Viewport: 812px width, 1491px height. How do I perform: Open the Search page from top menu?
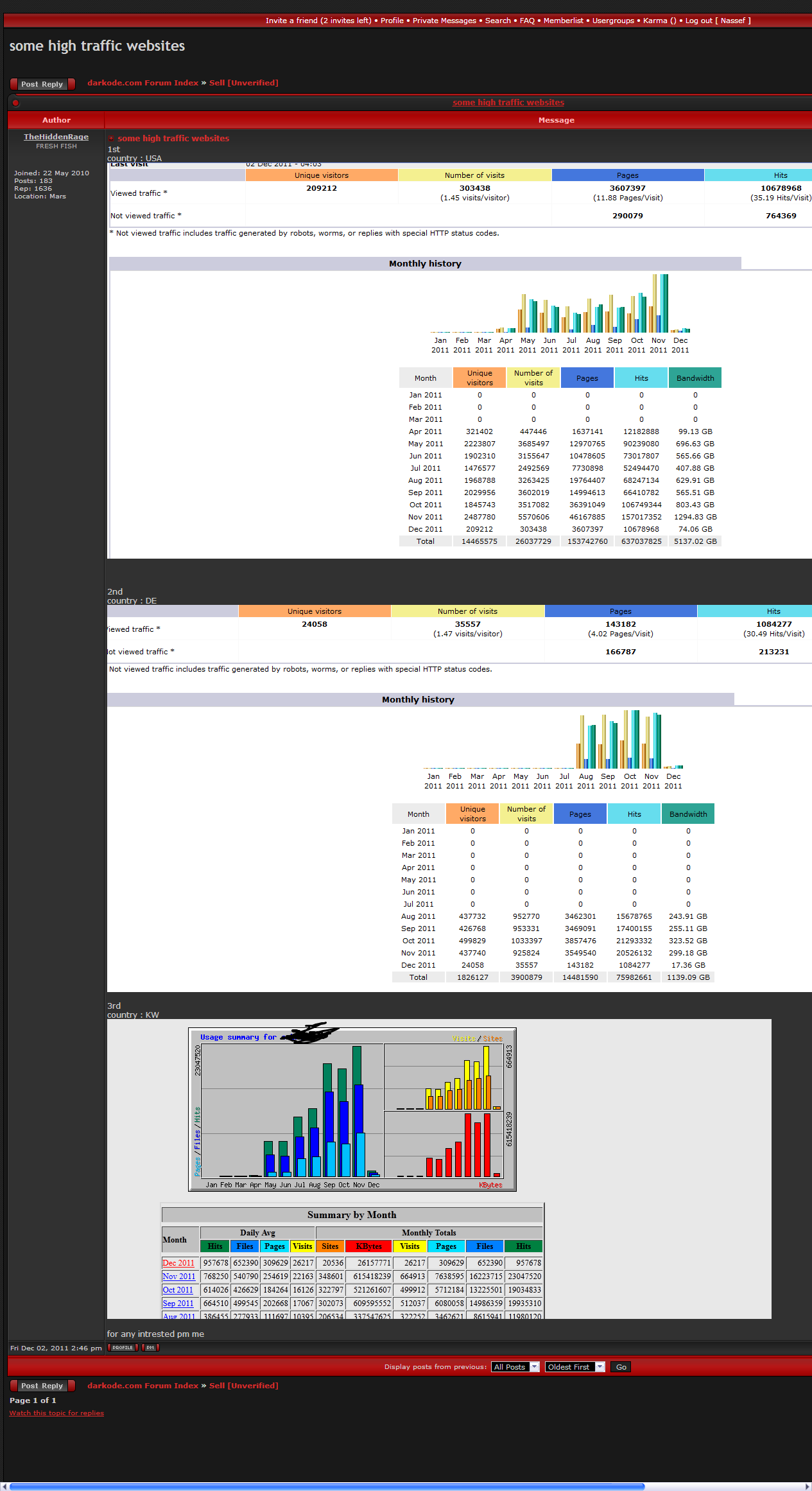497,21
